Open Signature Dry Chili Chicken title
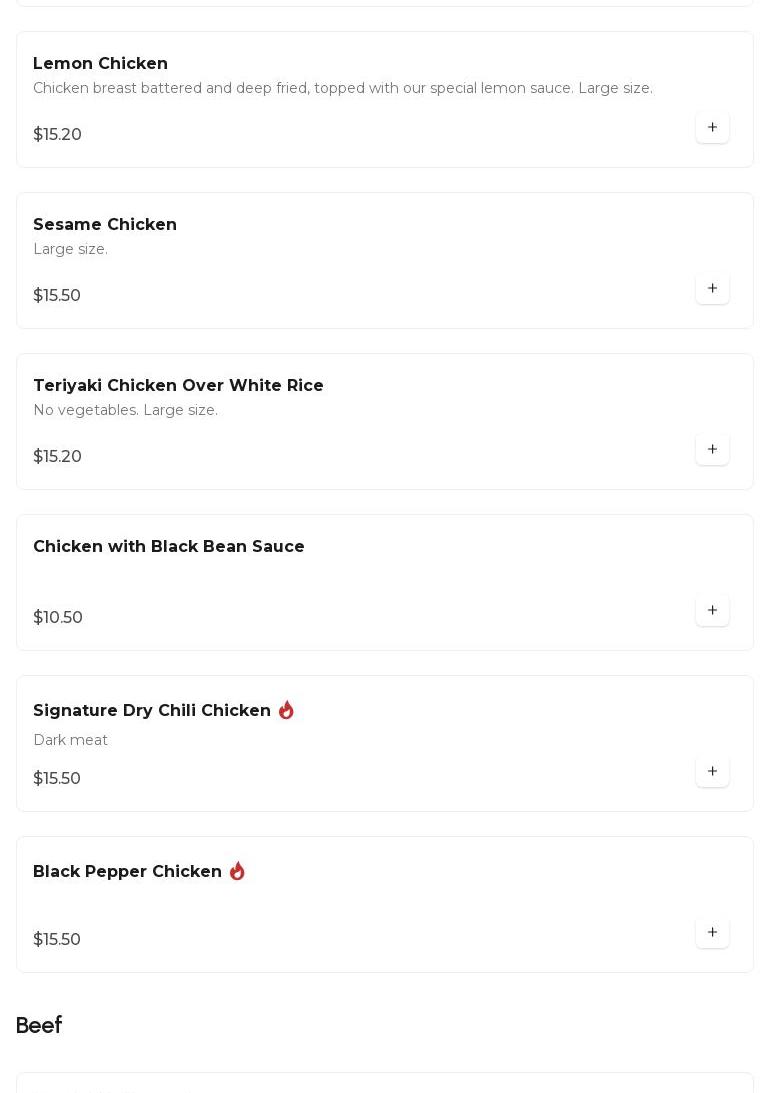This screenshot has height=1093, width=770. click(152, 711)
